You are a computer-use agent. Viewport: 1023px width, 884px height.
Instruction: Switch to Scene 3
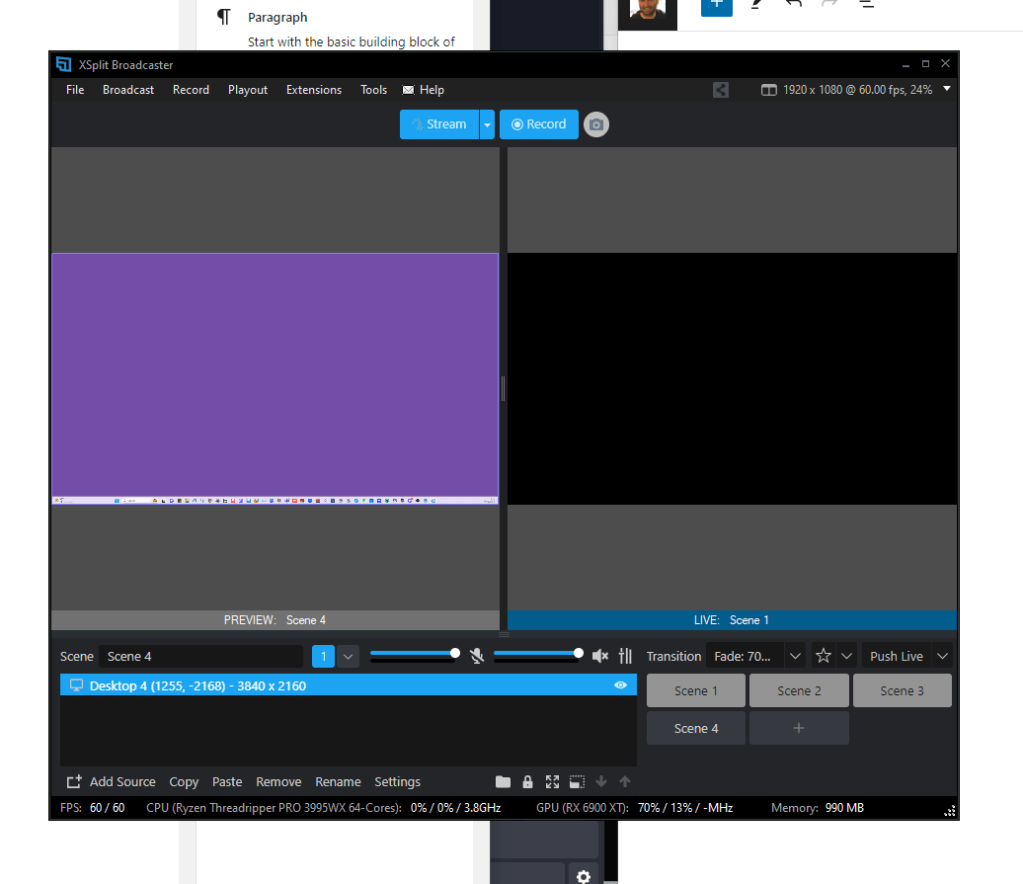902,691
